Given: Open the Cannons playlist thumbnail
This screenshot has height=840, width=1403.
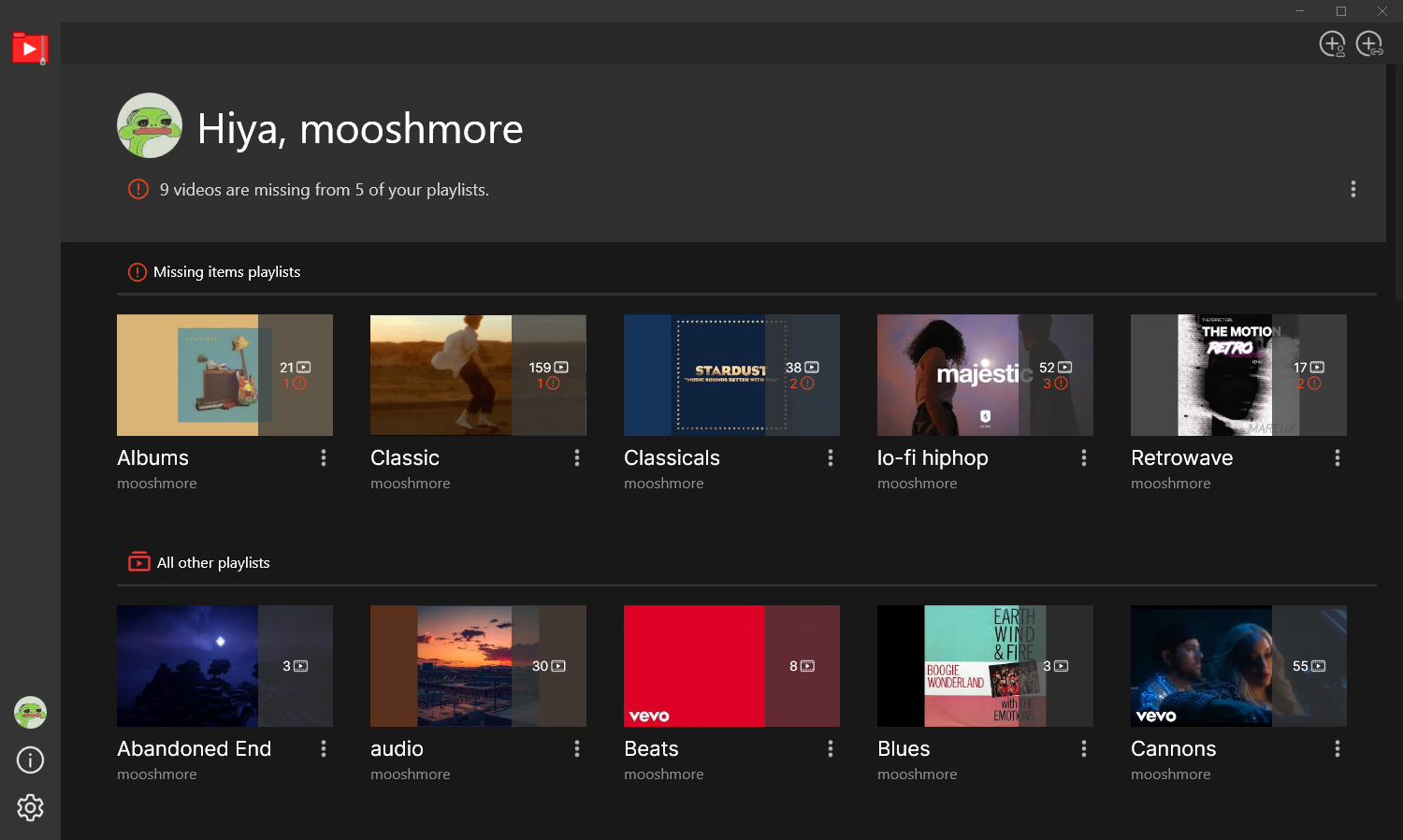Looking at the screenshot, I should 1238,666.
